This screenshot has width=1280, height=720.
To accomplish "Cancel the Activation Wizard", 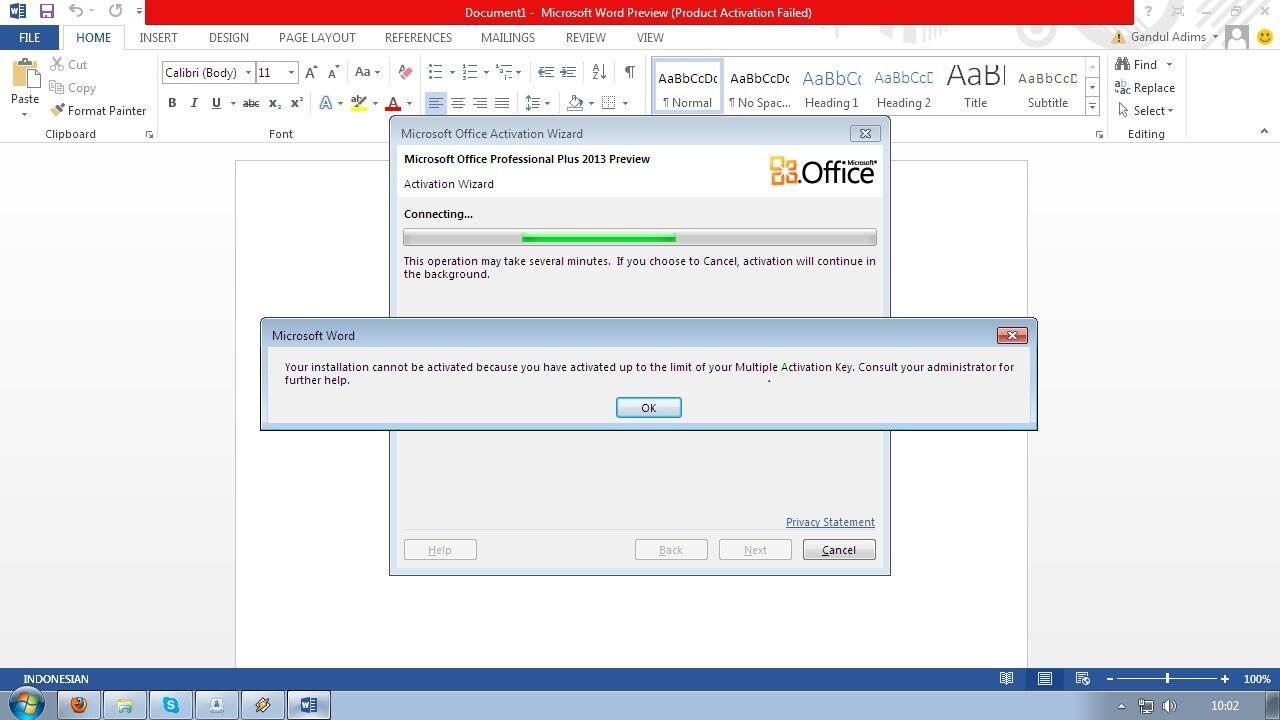I will [839, 550].
